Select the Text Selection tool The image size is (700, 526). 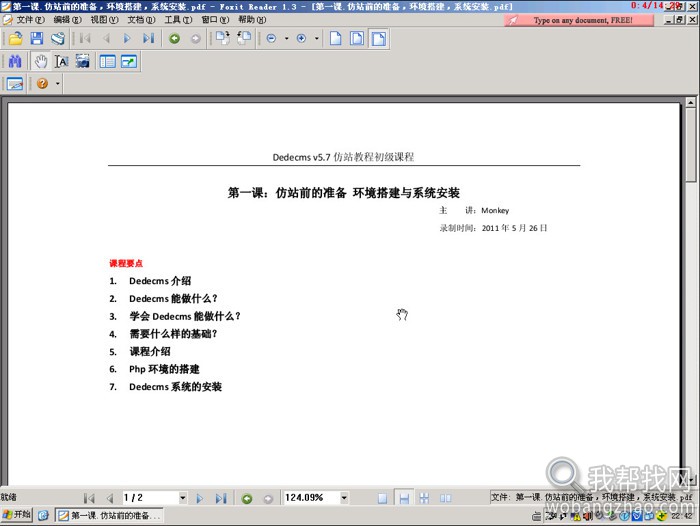pyautogui.click(x=62, y=61)
